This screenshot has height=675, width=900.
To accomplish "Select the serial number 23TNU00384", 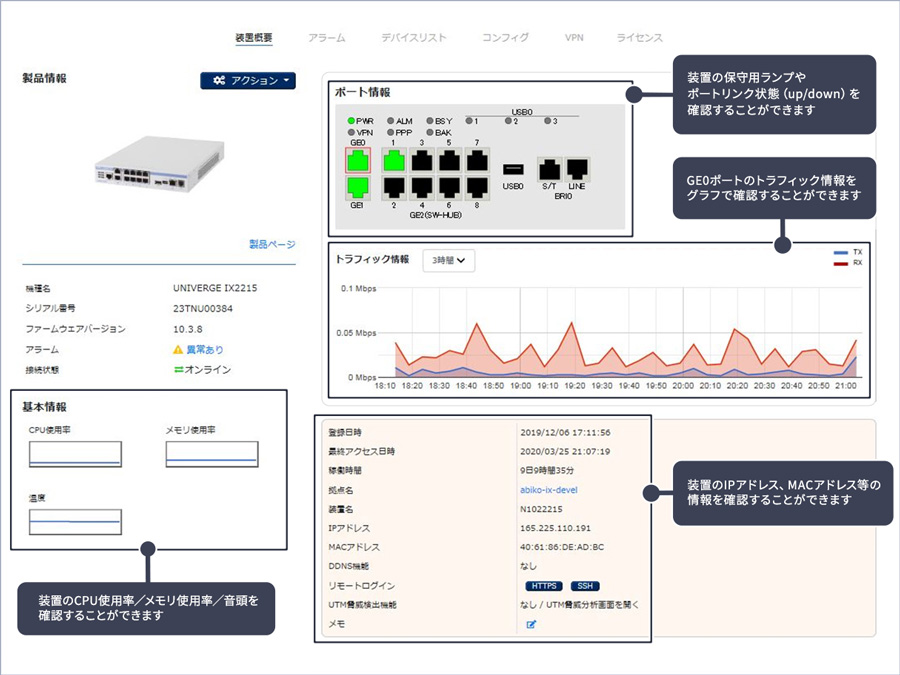I will pyautogui.click(x=203, y=309).
